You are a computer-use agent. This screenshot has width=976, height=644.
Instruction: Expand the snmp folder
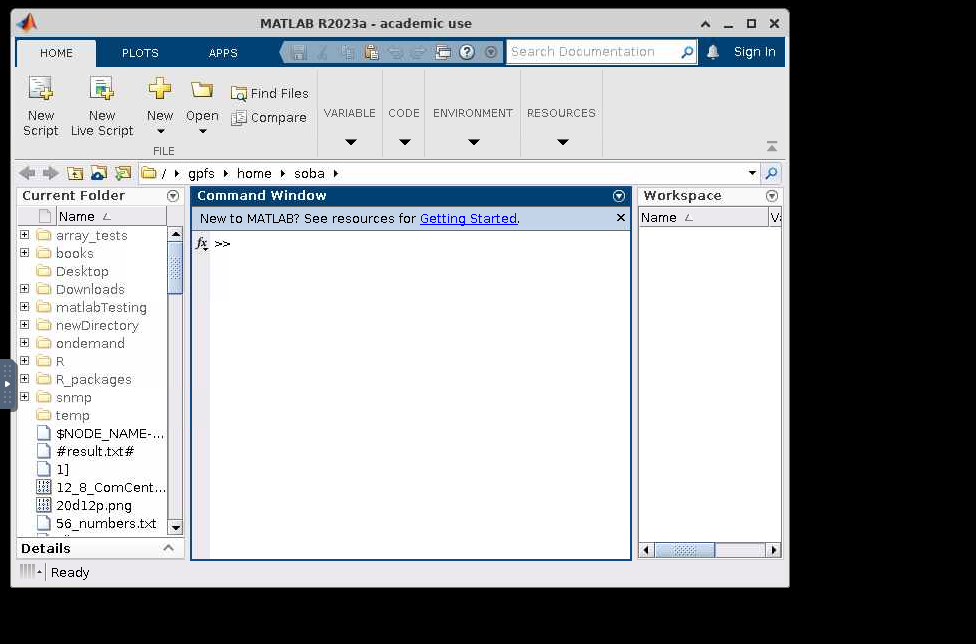pyautogui.click(x=24, y=396)
